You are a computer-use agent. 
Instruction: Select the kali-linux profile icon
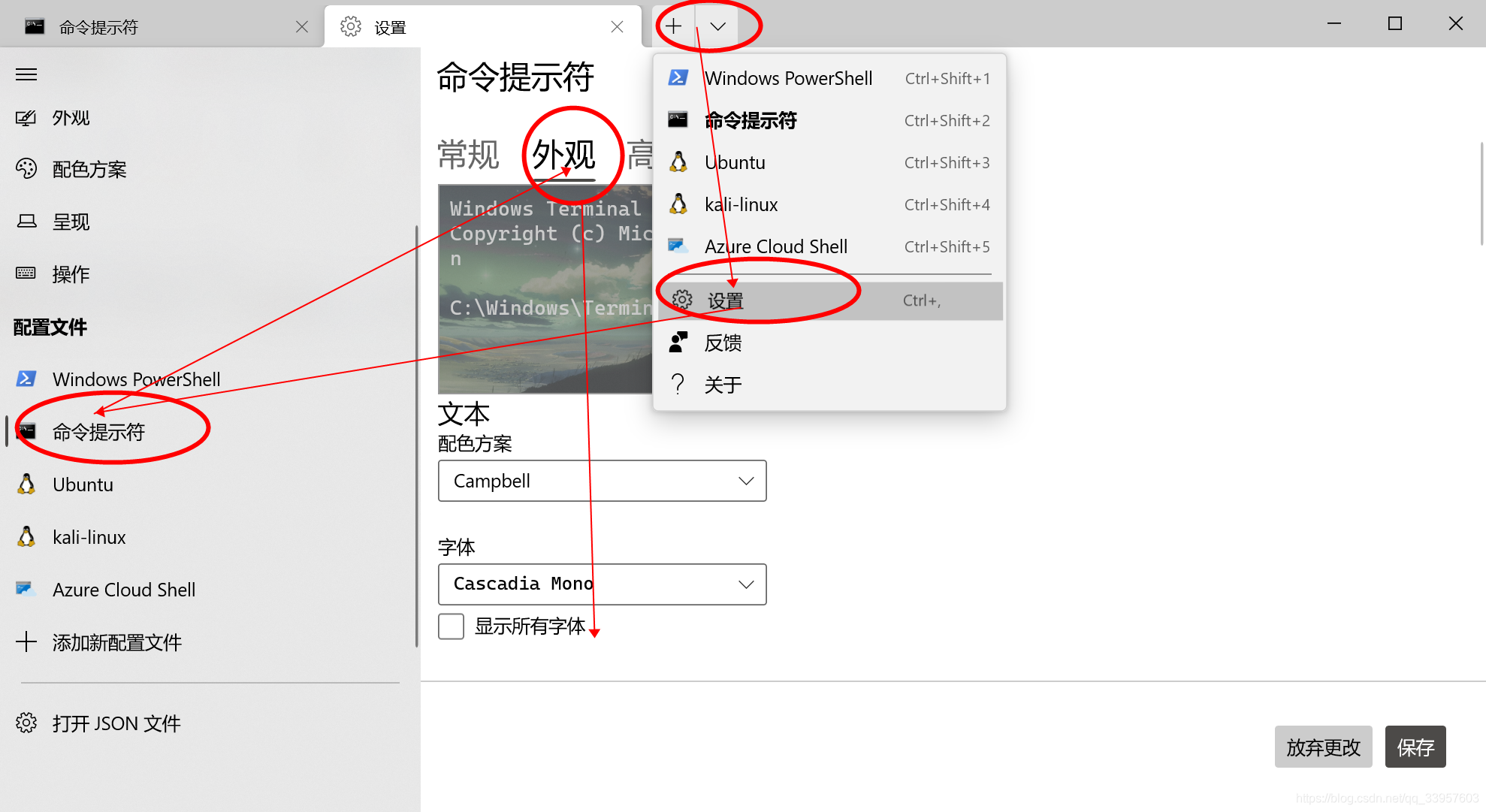[x=26, y=536]
